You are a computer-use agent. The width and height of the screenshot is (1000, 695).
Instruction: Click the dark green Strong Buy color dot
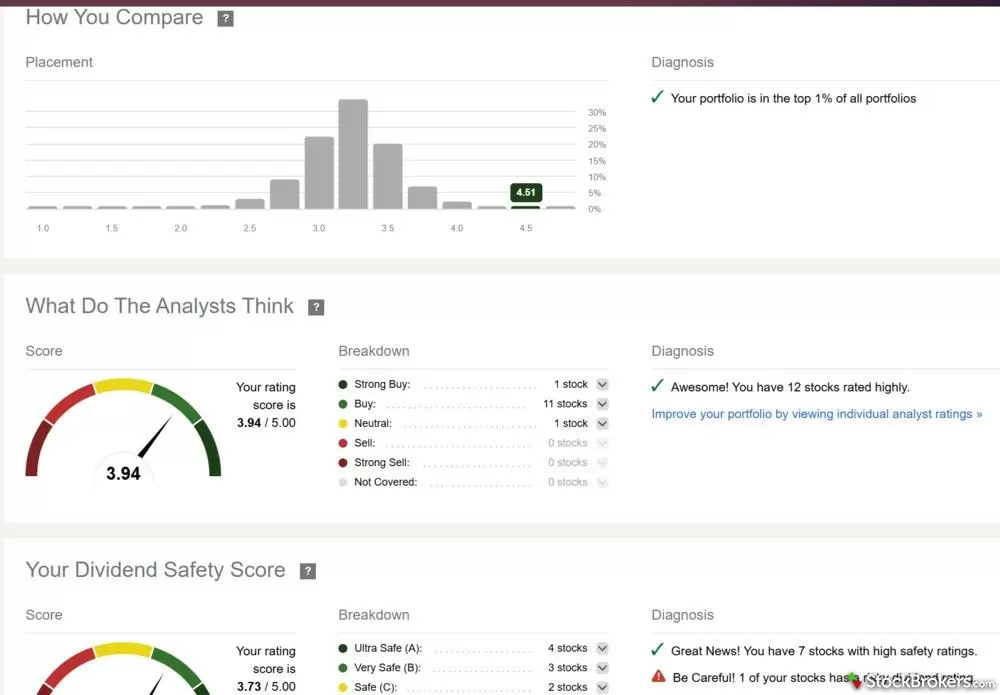point(343,385)
